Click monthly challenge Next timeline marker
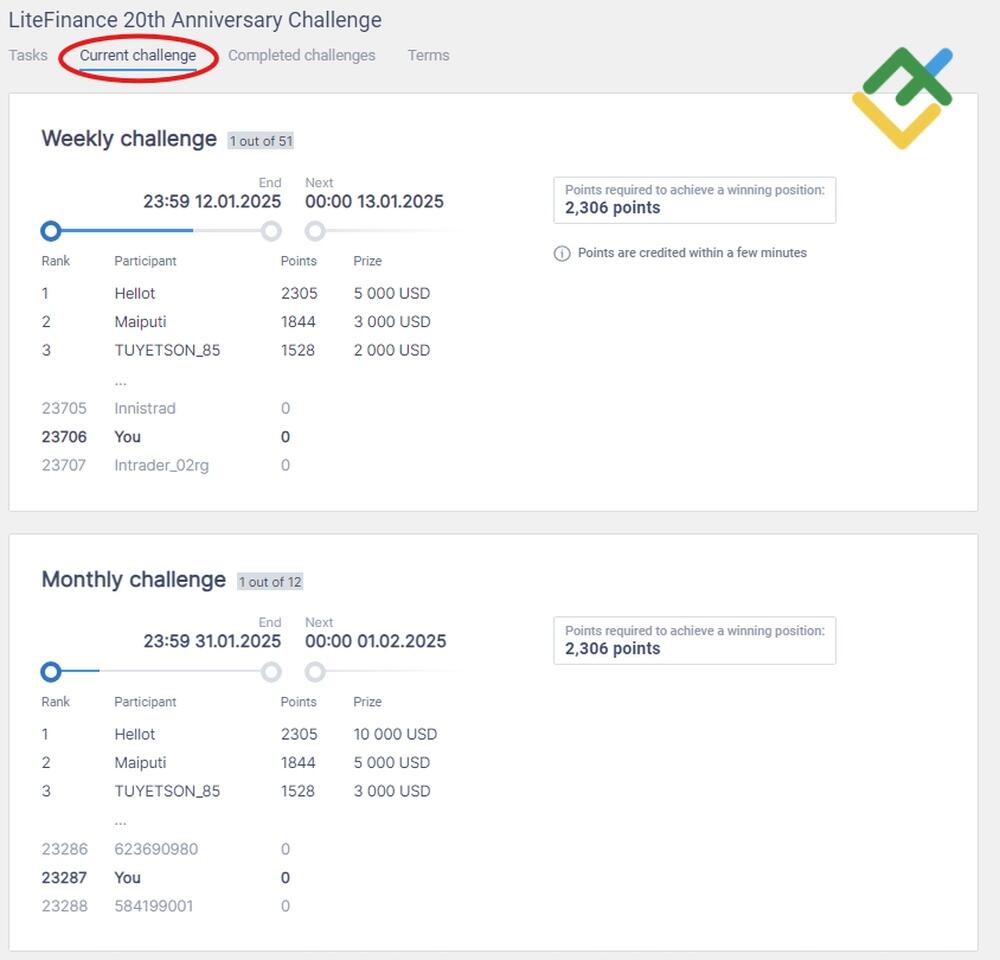Viewport: 1000px width, 960px height. click(315, 671)
